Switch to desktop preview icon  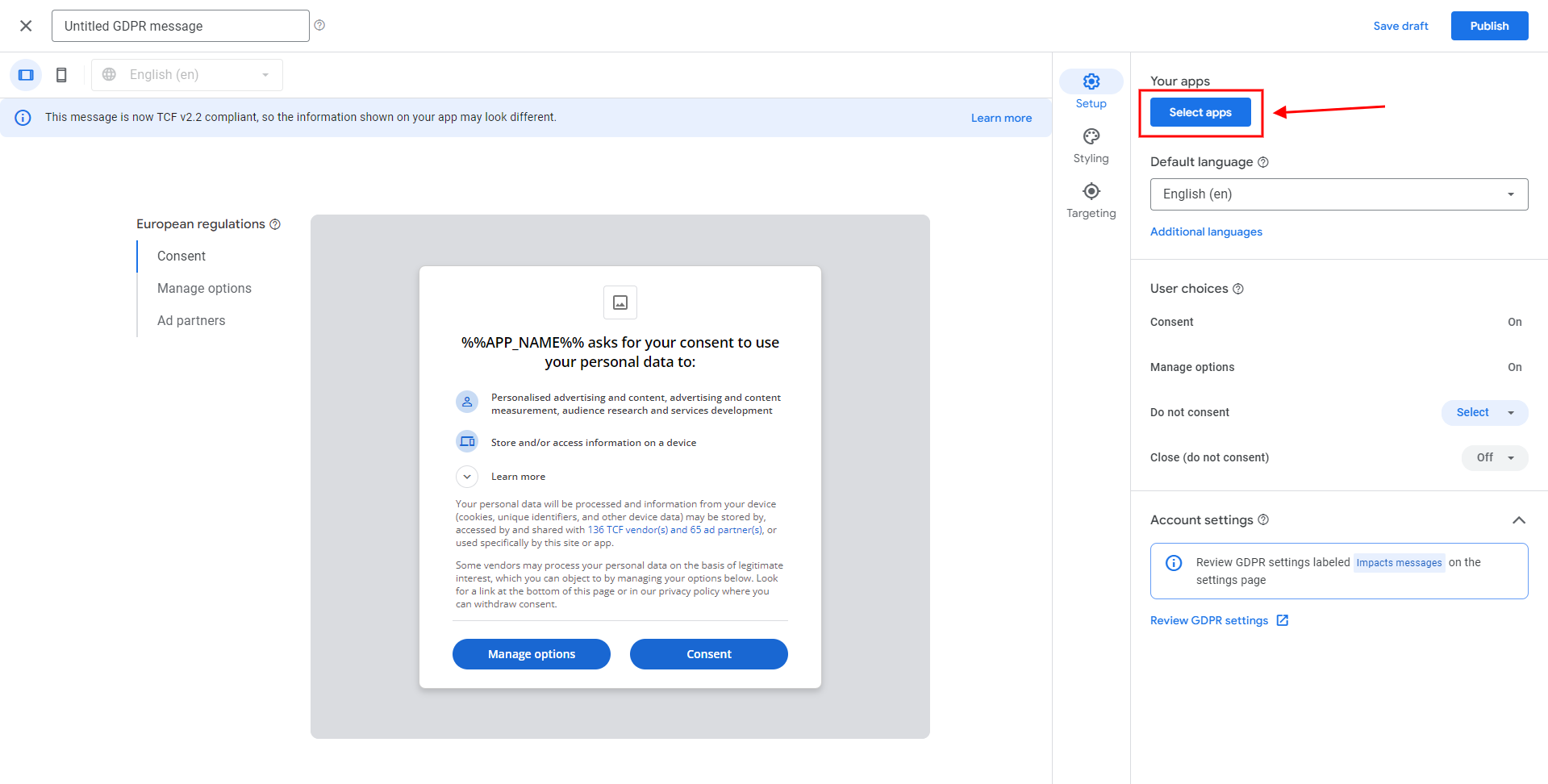point(25,74)
